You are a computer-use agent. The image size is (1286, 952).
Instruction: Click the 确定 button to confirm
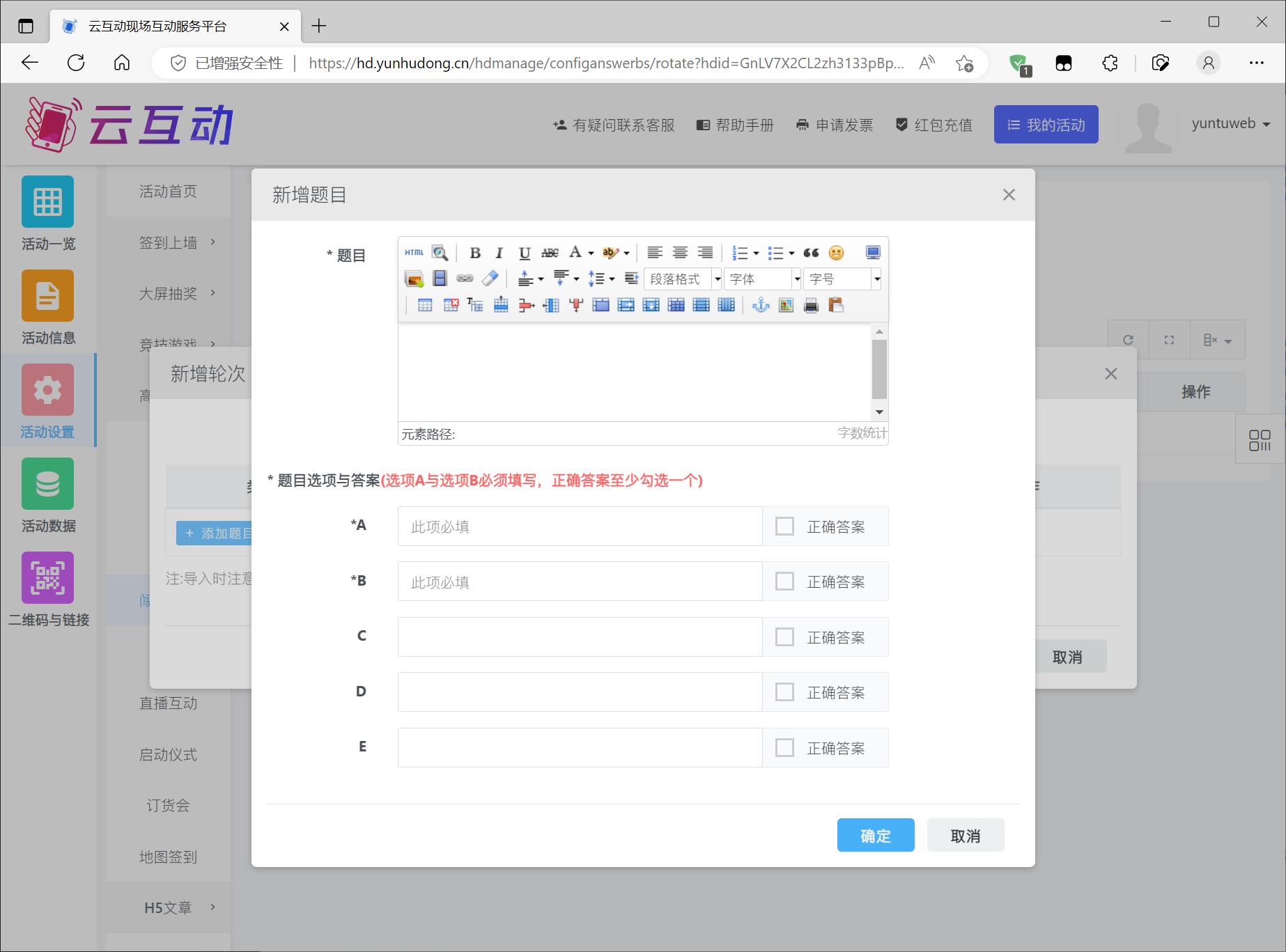coord(875,835)
